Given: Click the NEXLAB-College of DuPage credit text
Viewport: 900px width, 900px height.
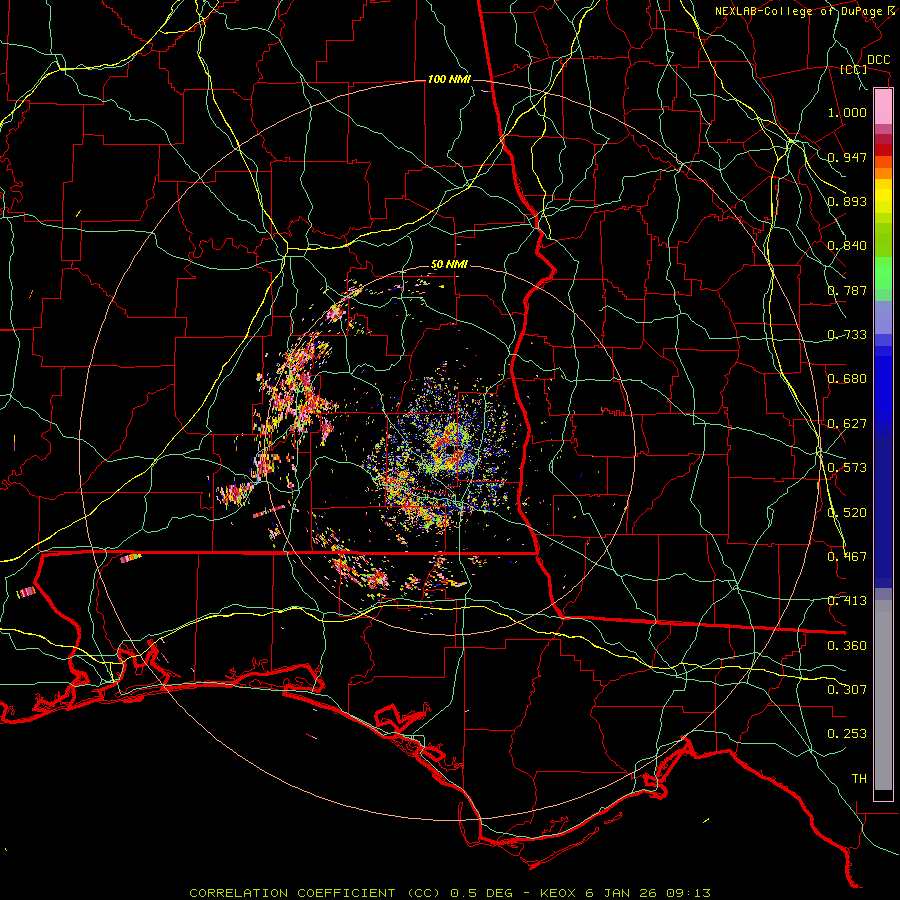Looking at the screenshot, I should tap(799, 11).
